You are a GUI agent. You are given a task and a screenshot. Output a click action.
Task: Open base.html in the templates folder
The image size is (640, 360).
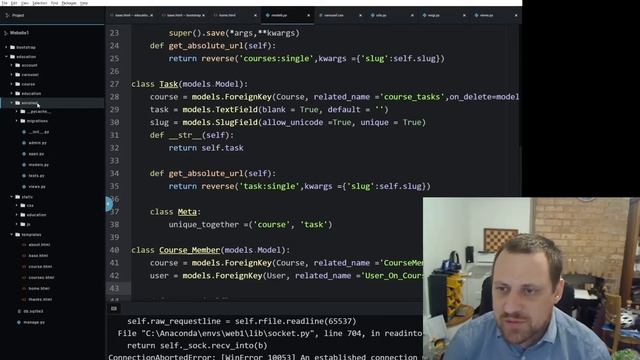coord(38,256)
